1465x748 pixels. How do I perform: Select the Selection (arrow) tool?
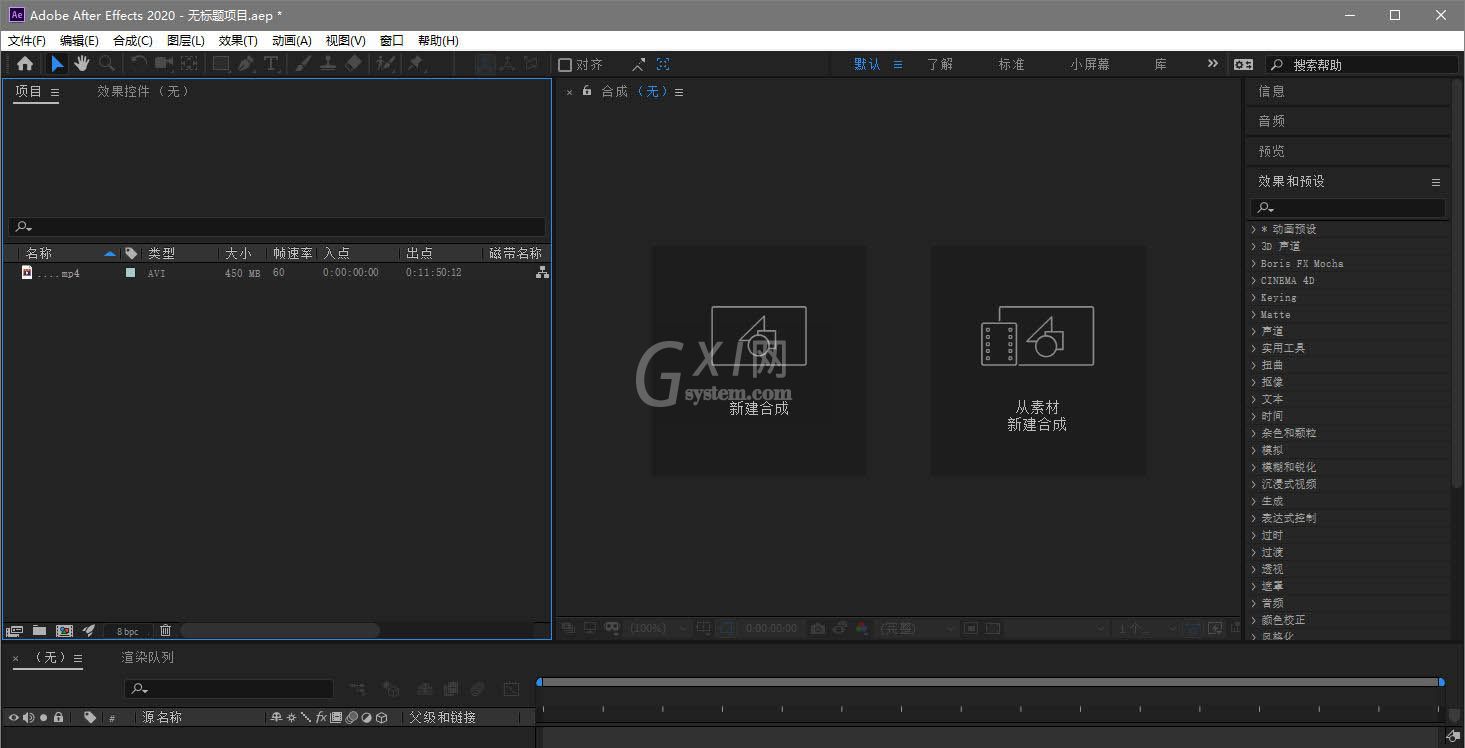coord(57,64)
